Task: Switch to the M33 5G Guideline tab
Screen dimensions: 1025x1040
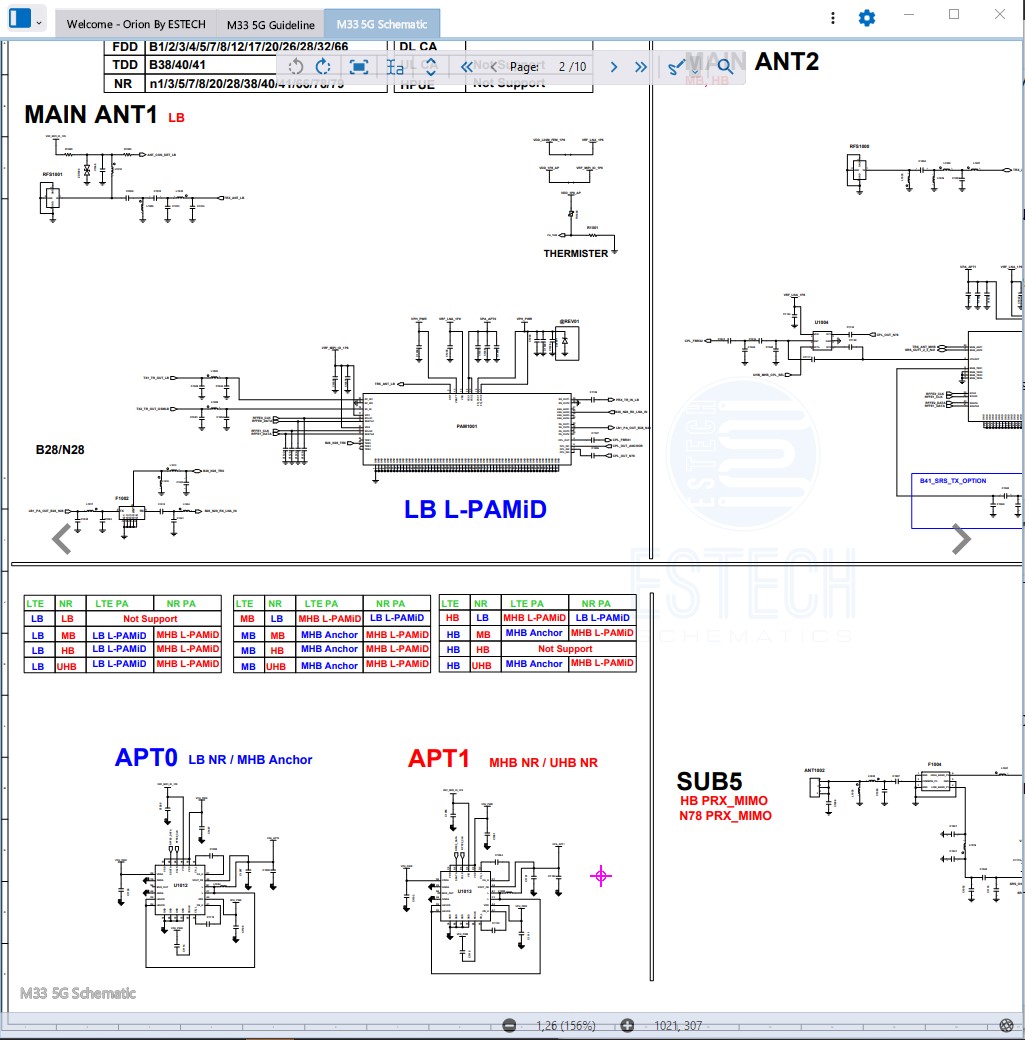Action: coord(270,25)
